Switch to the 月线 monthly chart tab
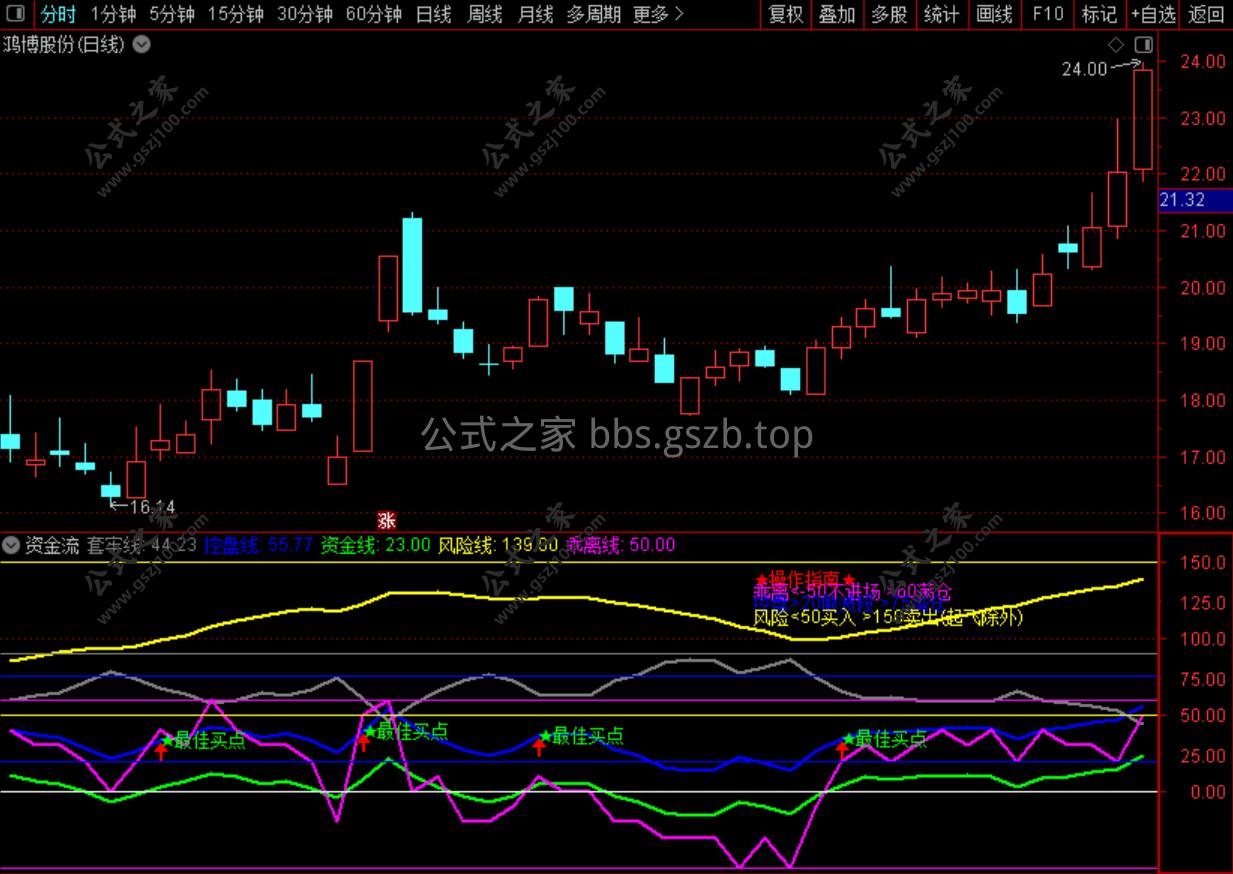 (x=535, y=14)
